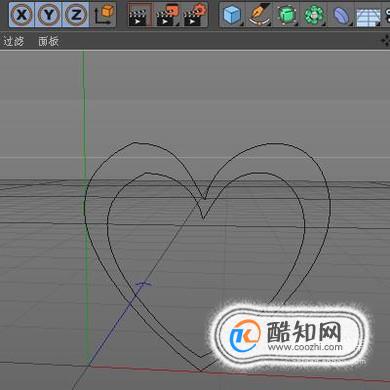Toggle the Y axis lock
This screenshot has height=390, width=390.
(x=49, y=14)
